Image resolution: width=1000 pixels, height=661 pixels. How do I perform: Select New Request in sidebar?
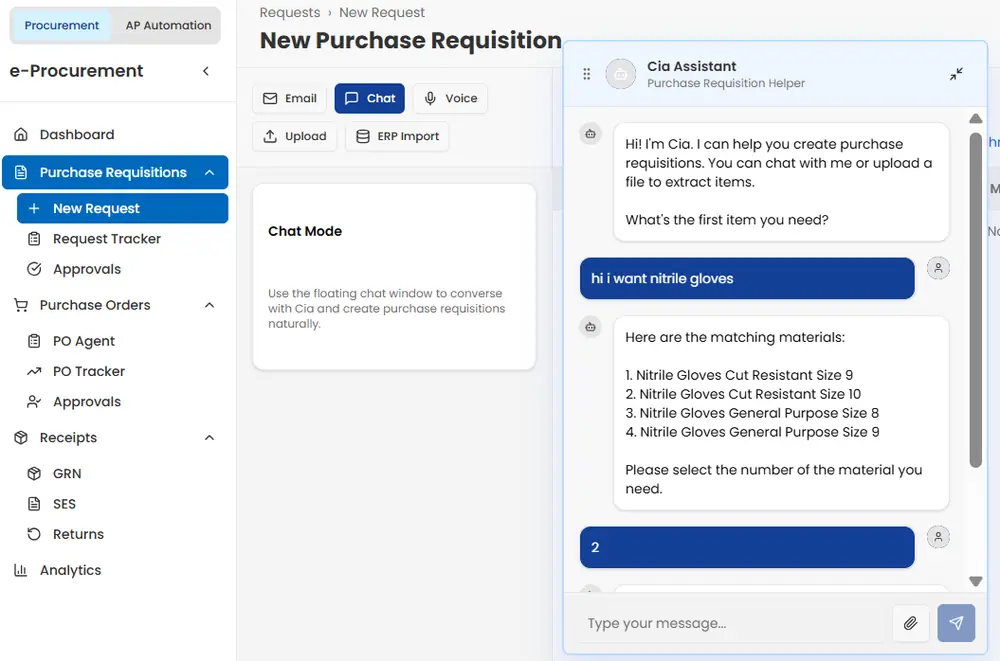point(122,209)
